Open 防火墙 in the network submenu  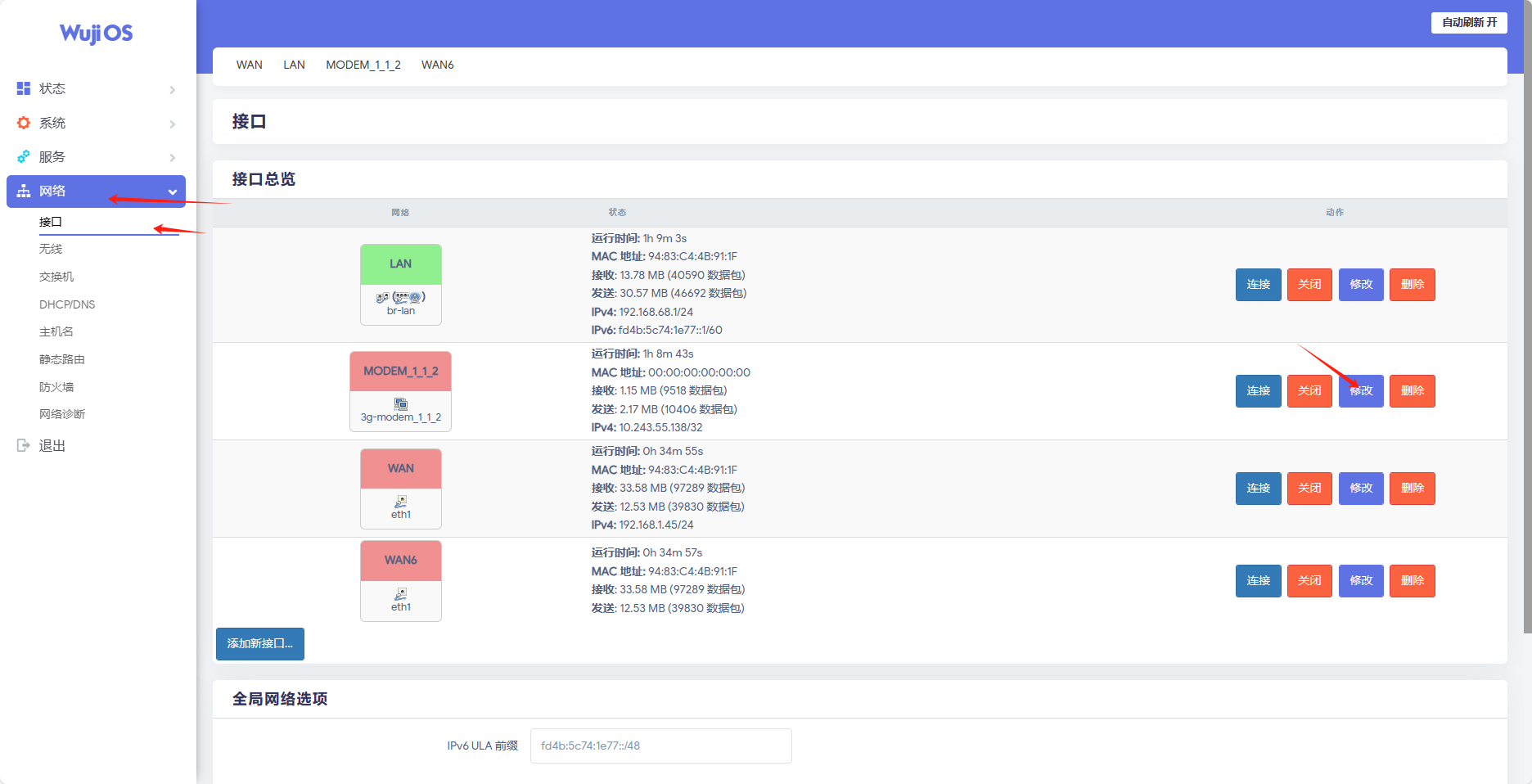pos(56,387)
